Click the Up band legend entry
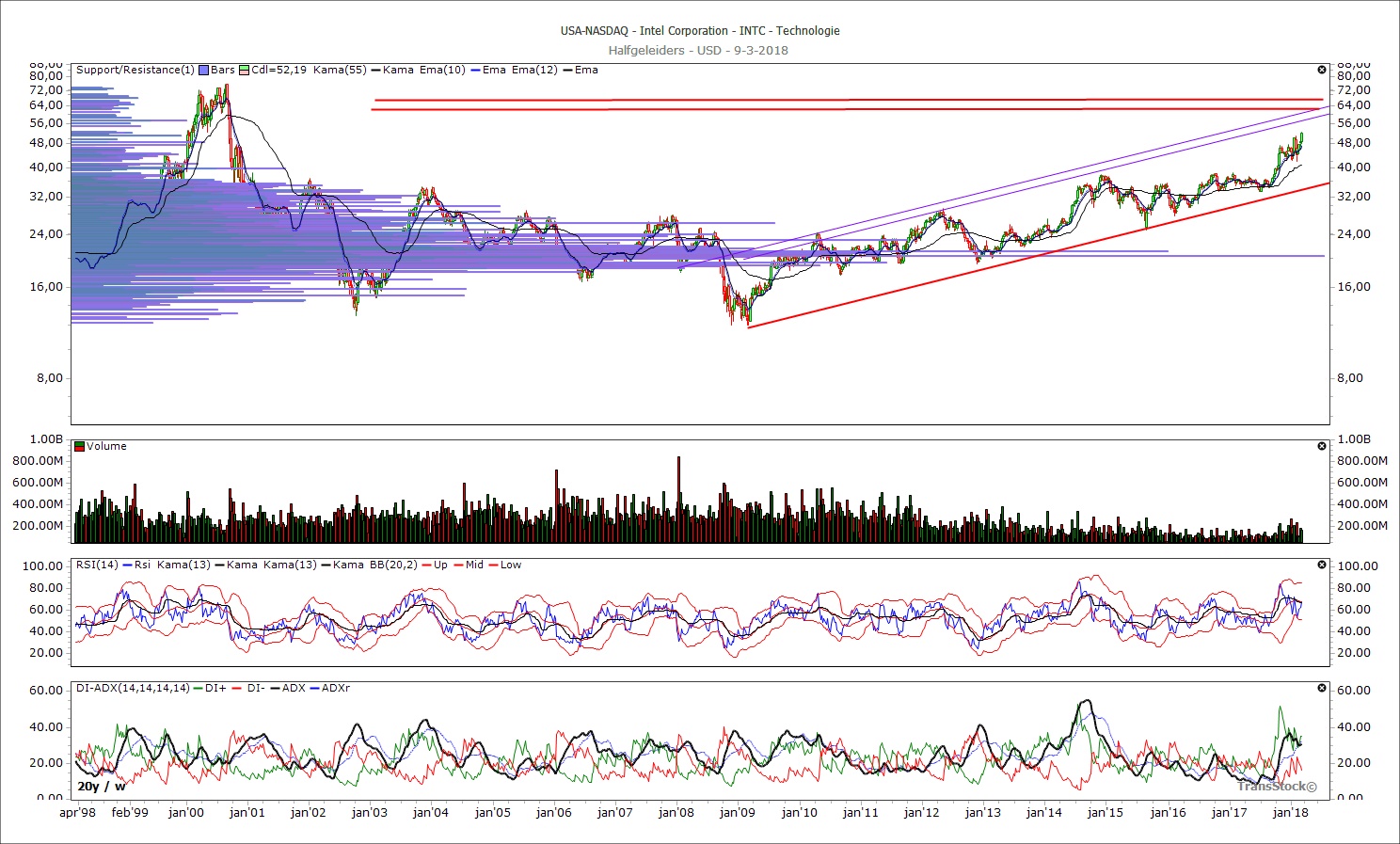This screenshot has width=1400, height=844. click(x=434, y=565)
